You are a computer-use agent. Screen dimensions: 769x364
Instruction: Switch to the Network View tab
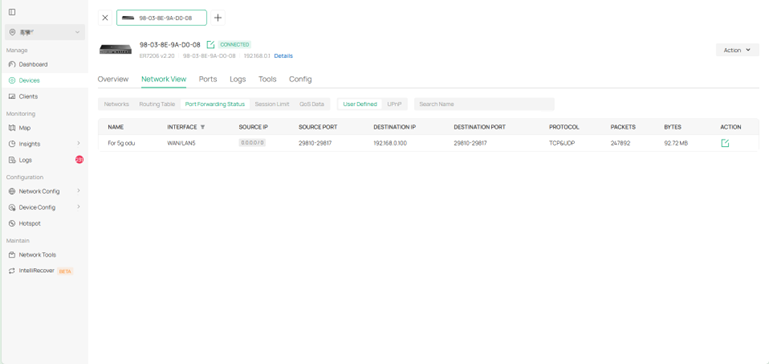point(164,79)
